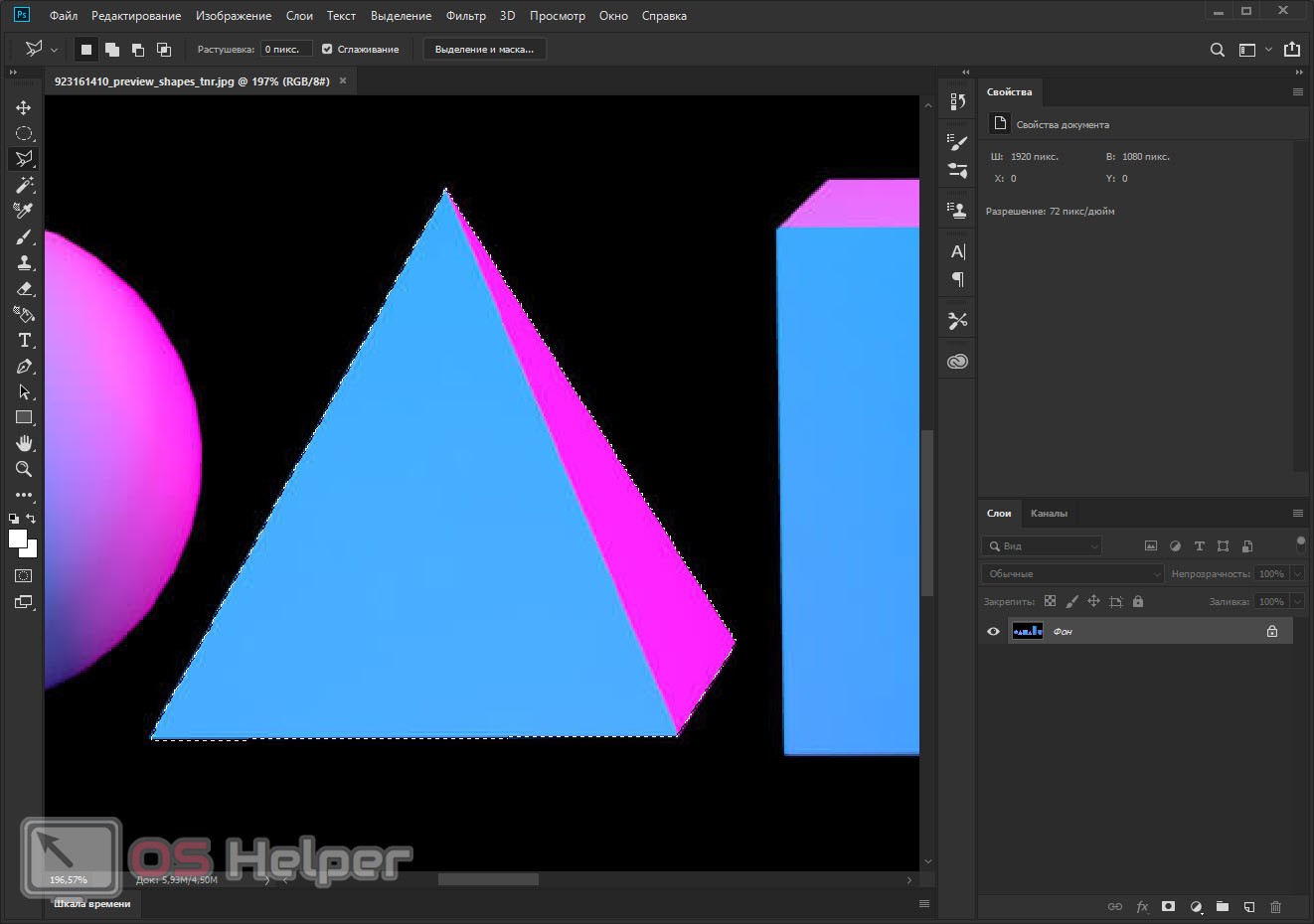Open the Файл menu
1314x924 pixels.
point(64,16)
